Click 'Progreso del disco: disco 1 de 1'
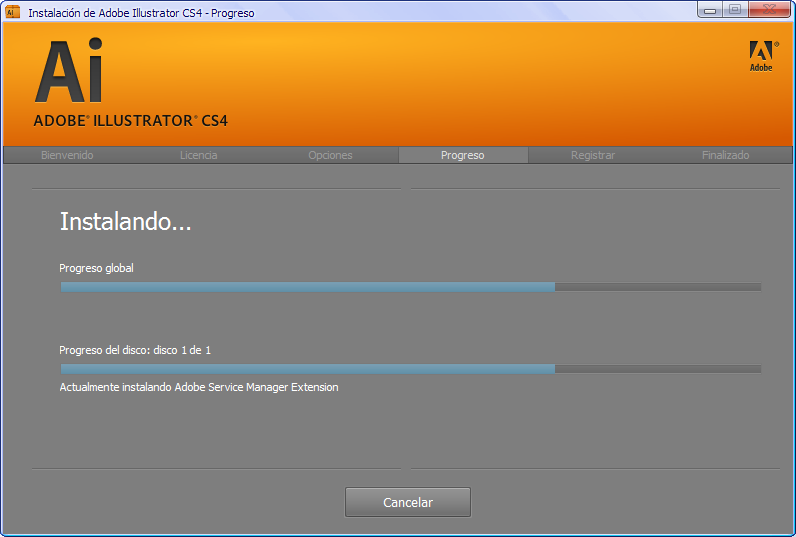This screenshot has width=796, height=537. click(135, 350)
